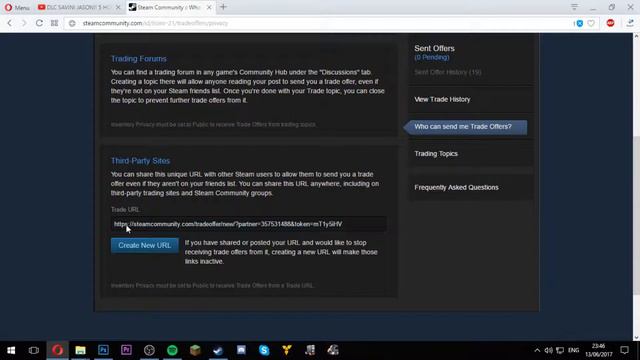This screenshot has height=360, width=640.
Task: Go forward to next page
Action: [x=24, y=23]
